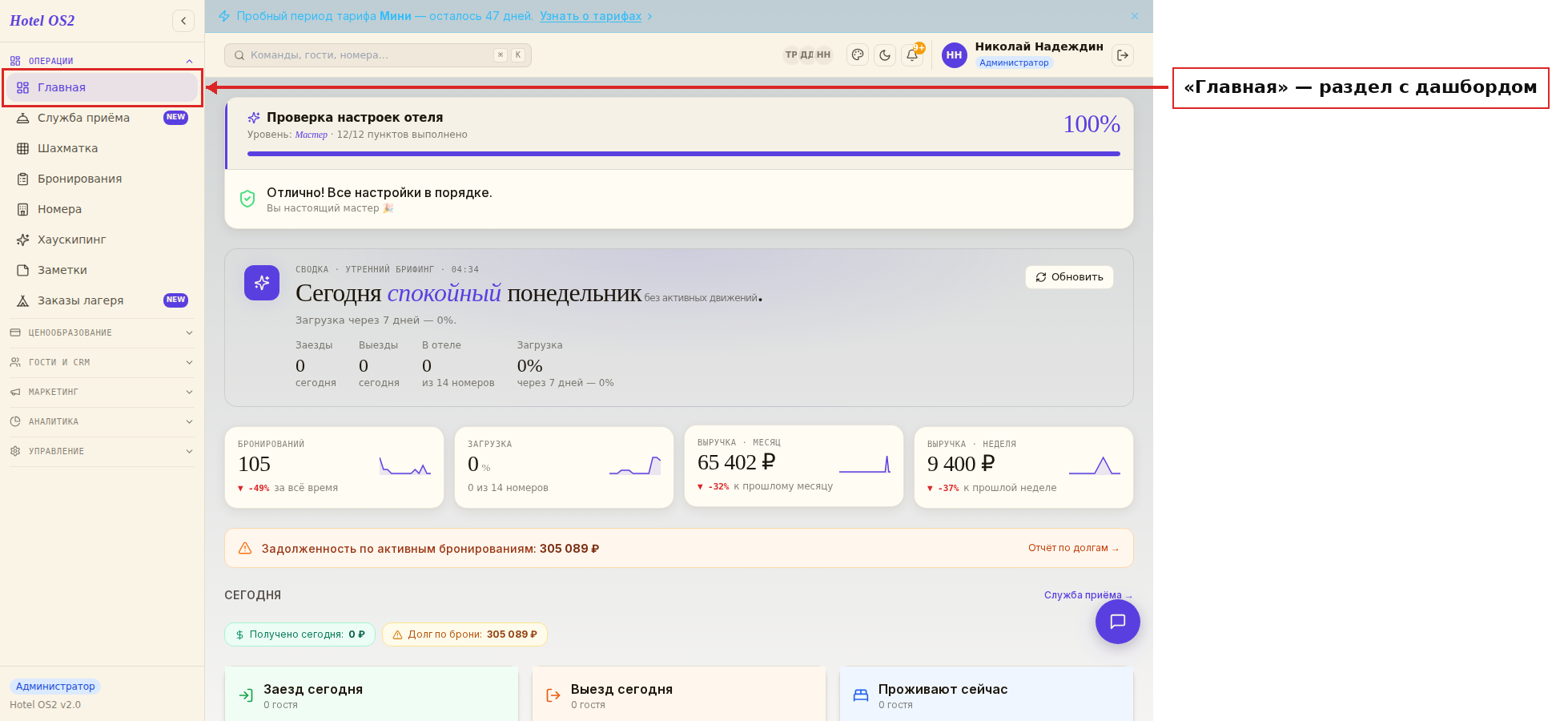This screenshot has width=1568, height=721.
Task: Open the theme palette icon
Action: (858, 55)
